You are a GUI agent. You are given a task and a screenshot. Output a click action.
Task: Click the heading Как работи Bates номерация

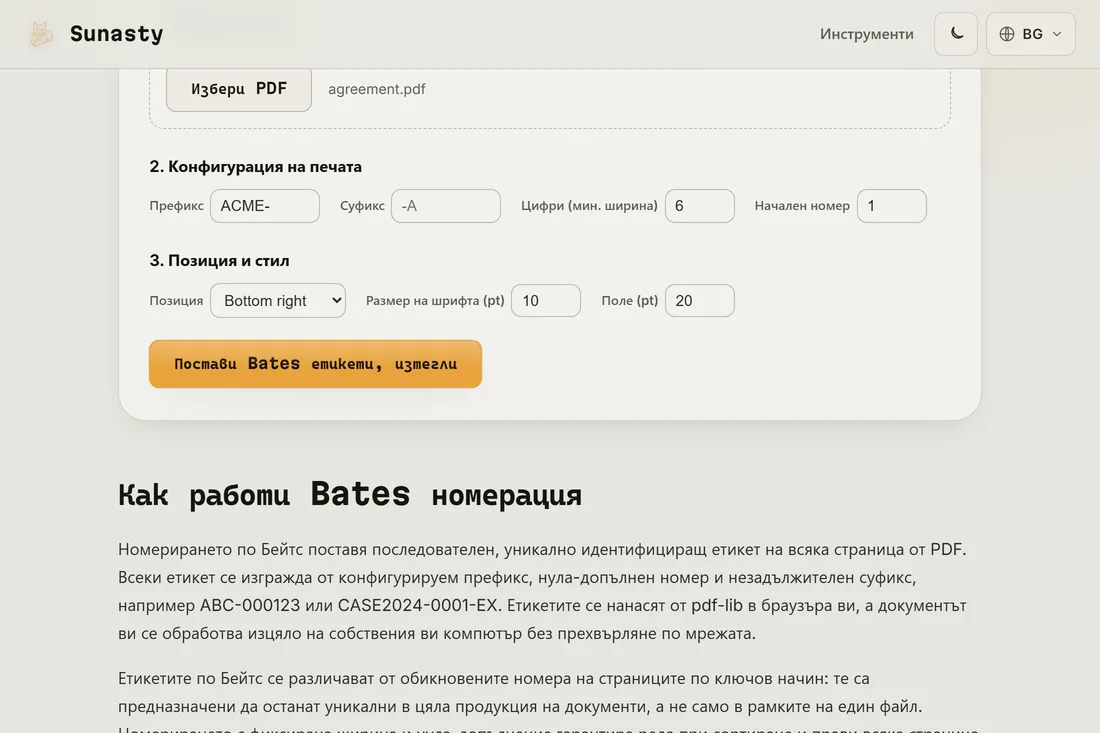pos(349,495)
